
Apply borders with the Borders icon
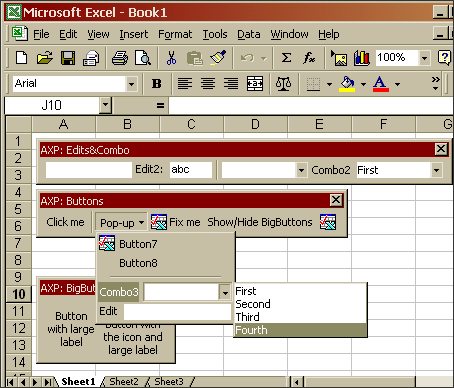click(313, 84)
